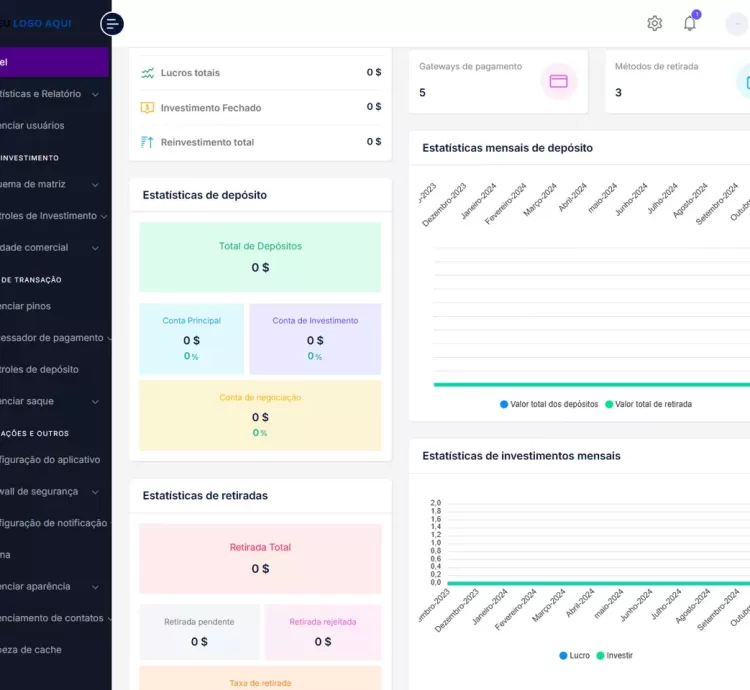Toggle the sidebar with the hamburger menu icon
Viewport: 750px width, 690px height.
click(x=112, y=24)
